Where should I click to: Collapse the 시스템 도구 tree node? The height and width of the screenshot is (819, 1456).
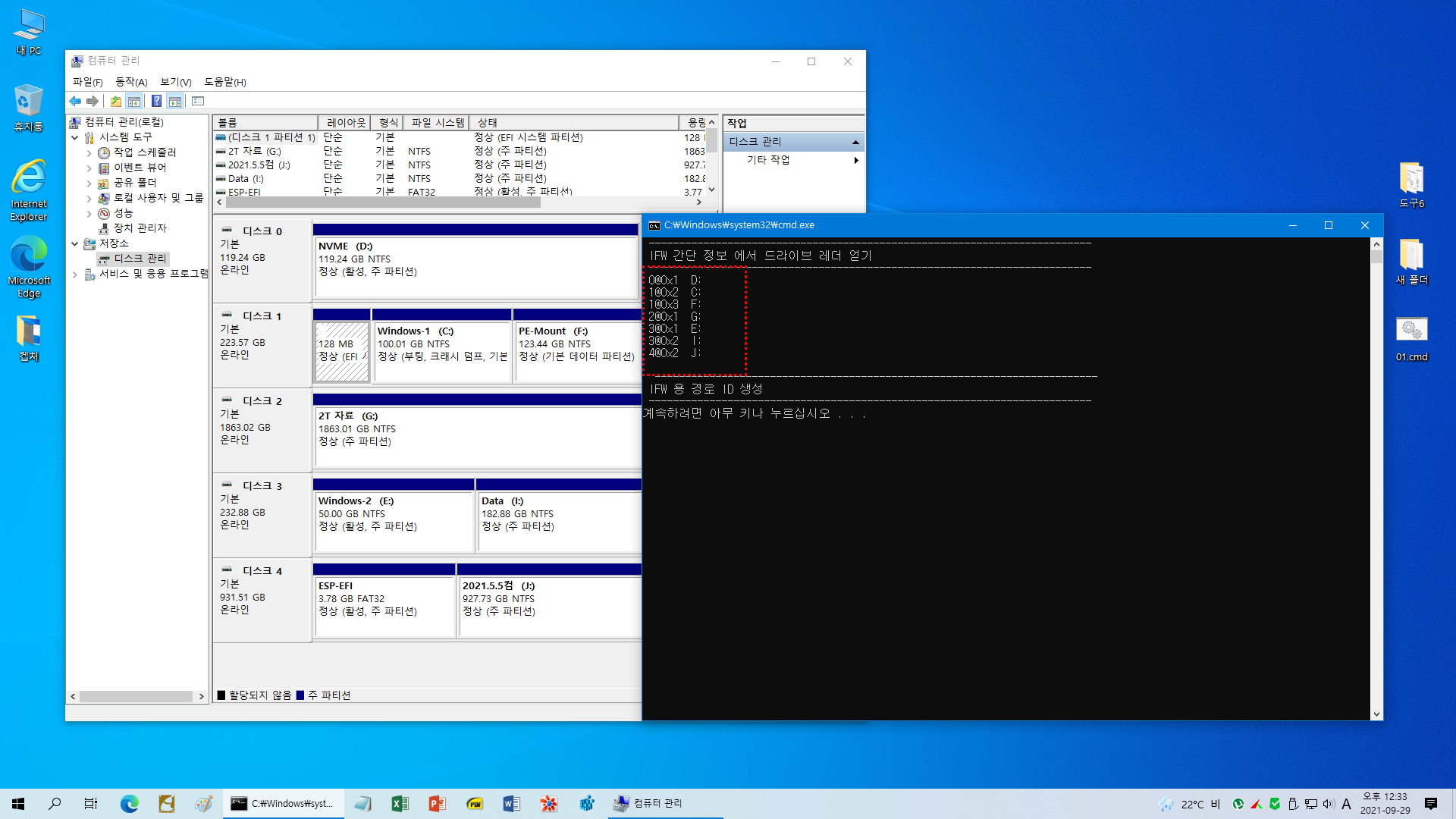tap(74, 137)
